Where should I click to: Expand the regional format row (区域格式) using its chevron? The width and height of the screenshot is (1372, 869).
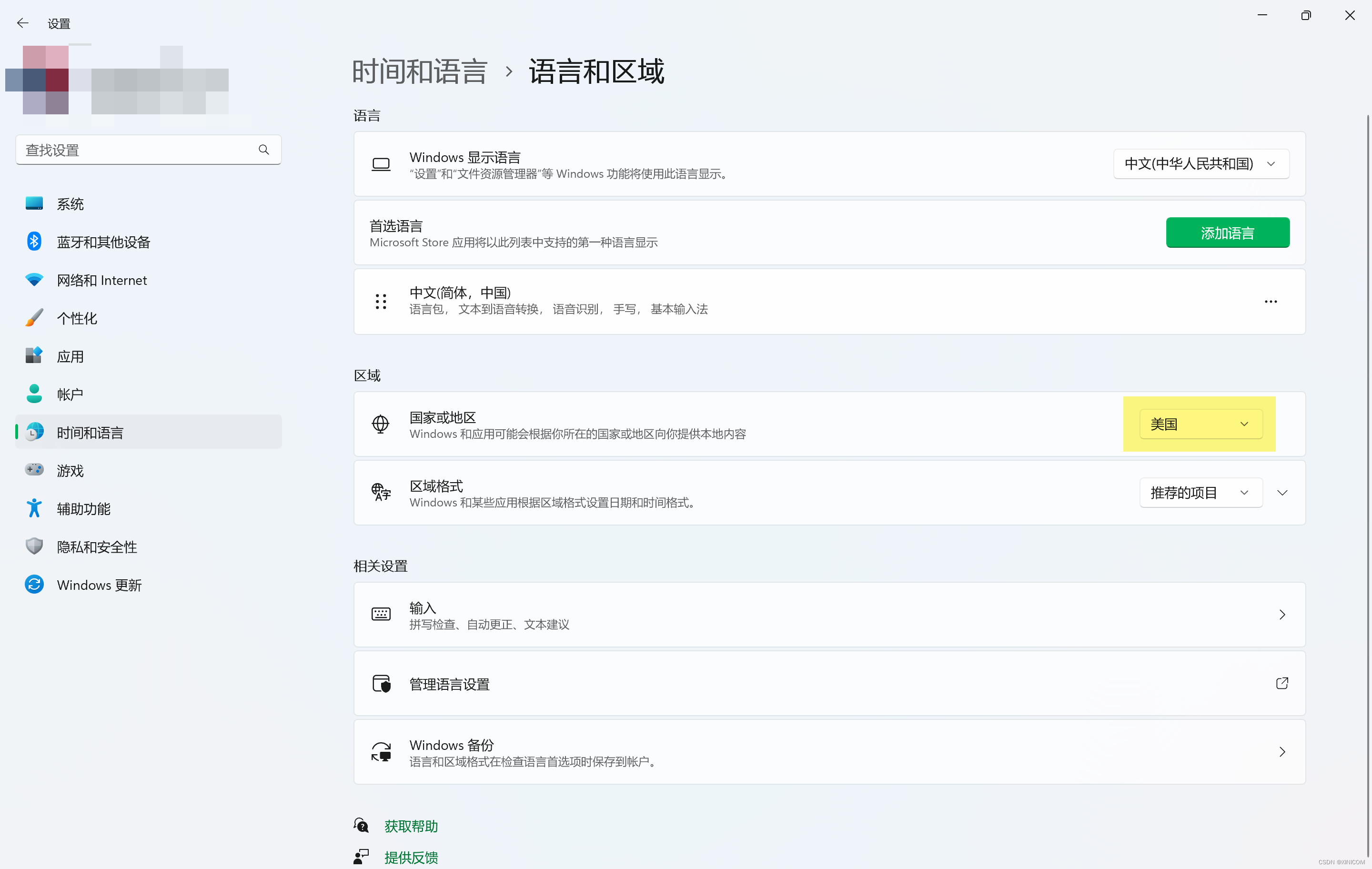tap(1282, 492)
